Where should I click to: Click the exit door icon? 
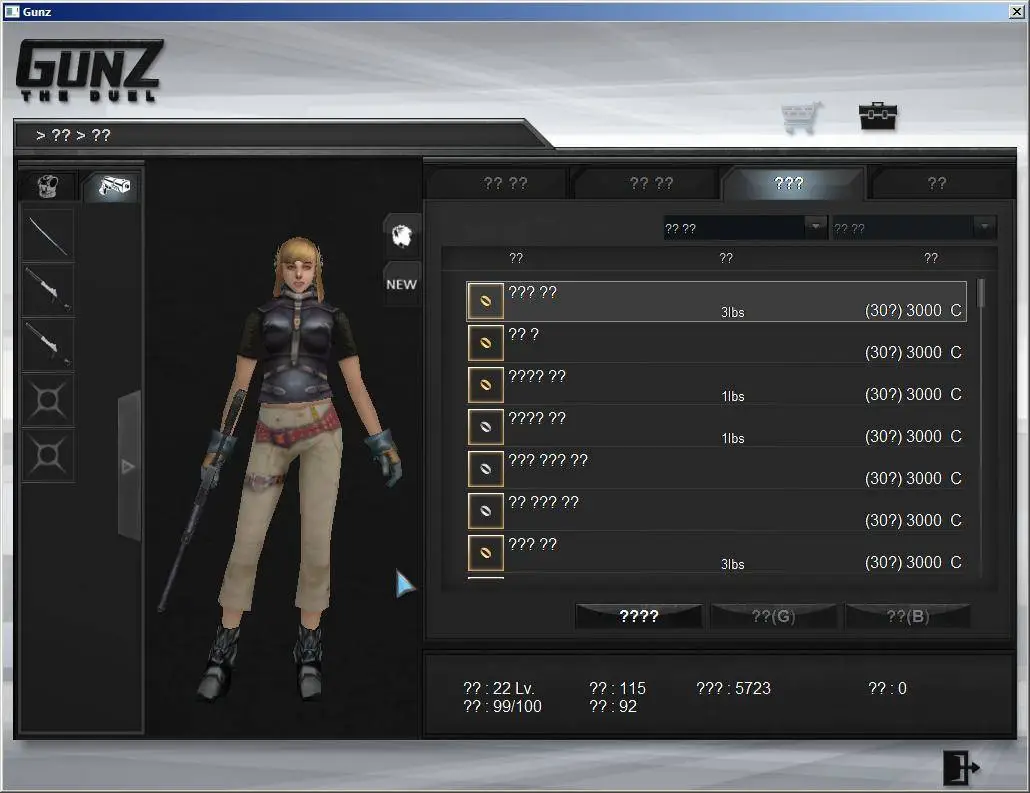(960, 767)
